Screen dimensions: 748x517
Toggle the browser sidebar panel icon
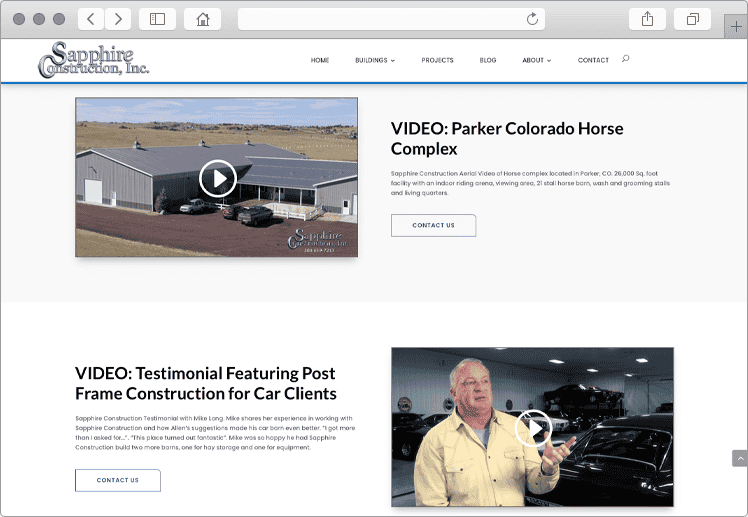tap(157, 19)
